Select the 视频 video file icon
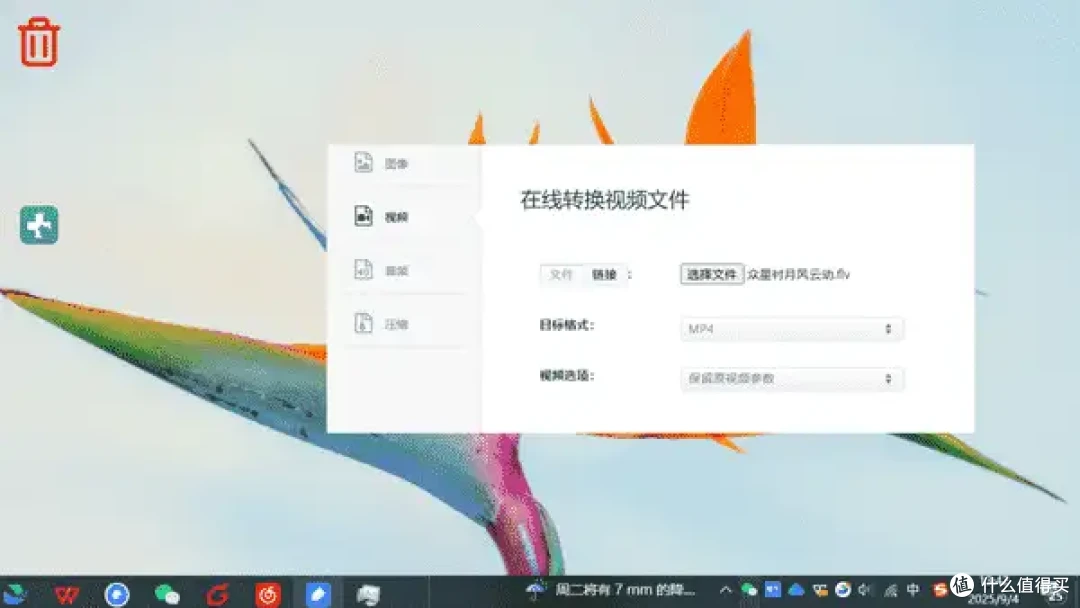The height and width of the screenshot is (608, 1080). click(363, 216)
